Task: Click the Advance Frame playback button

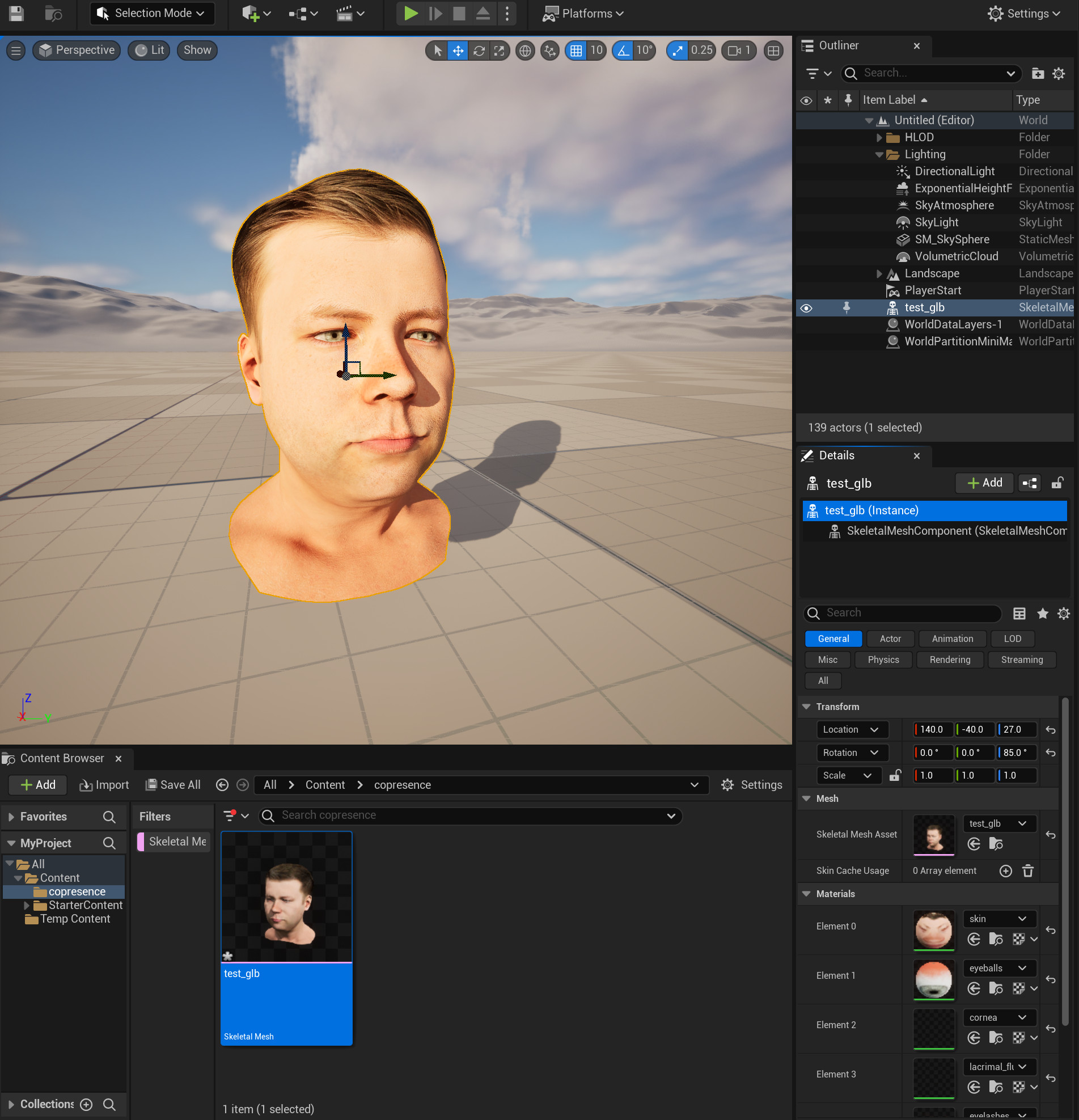Action: [x=435, y=13]
